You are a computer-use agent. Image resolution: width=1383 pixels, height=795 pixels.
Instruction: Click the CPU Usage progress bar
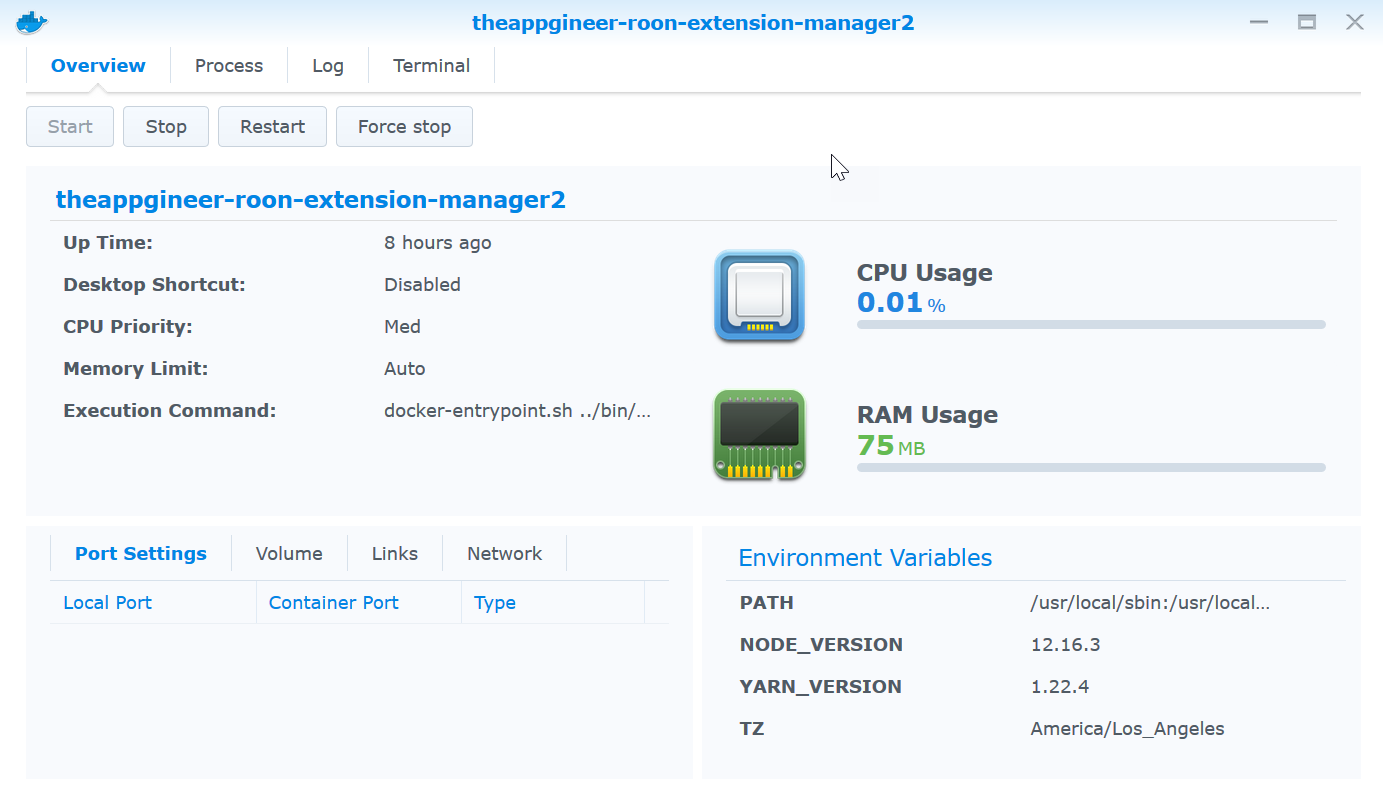(x=1090, y=325)
